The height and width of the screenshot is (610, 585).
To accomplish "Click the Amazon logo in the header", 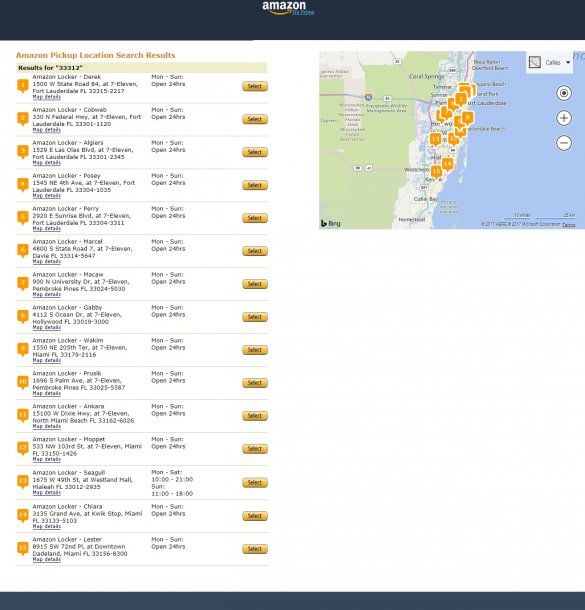I will [x=284, y=7].
